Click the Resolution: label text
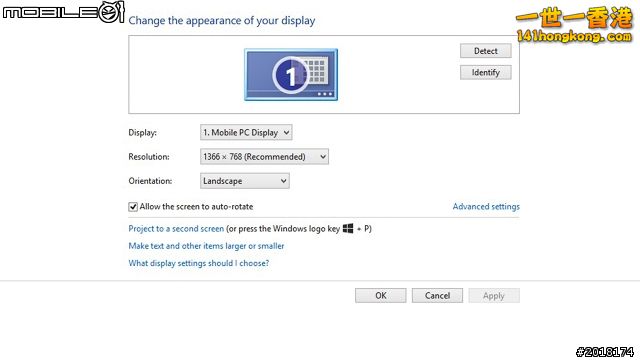Viewport: 640px width, 360px height. [149, 157]
